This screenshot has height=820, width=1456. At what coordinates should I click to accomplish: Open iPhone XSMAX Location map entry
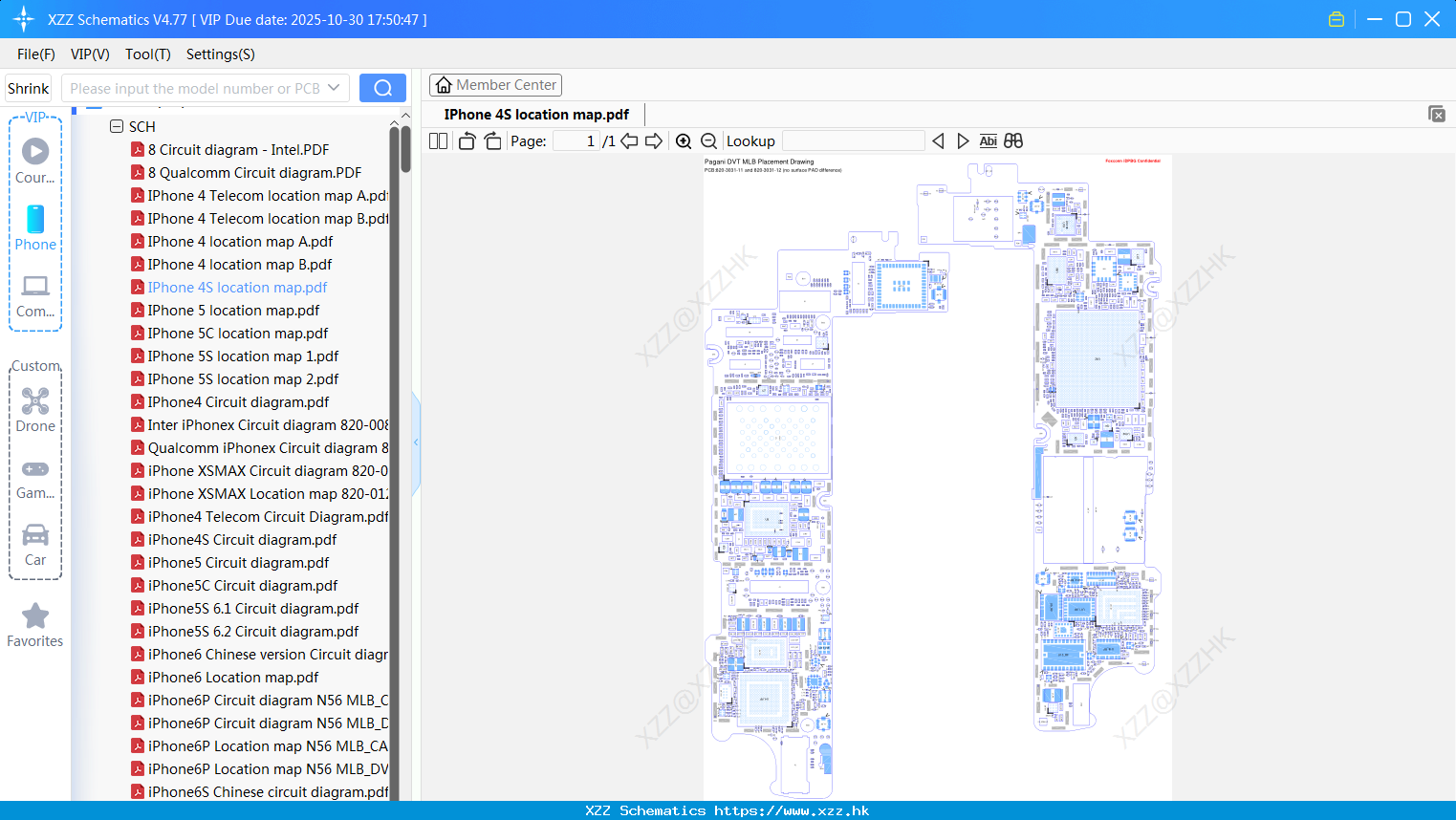point(268,493)
